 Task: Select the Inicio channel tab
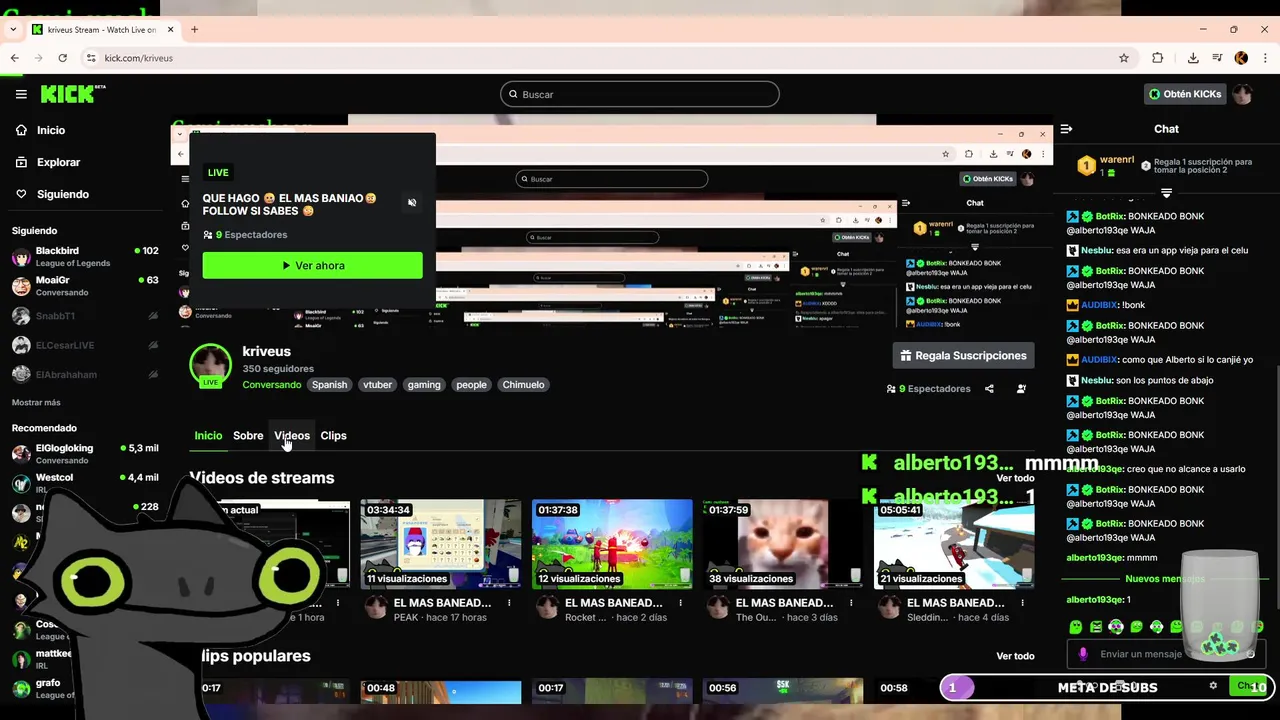pyautogui.click(x=208, y=436)
